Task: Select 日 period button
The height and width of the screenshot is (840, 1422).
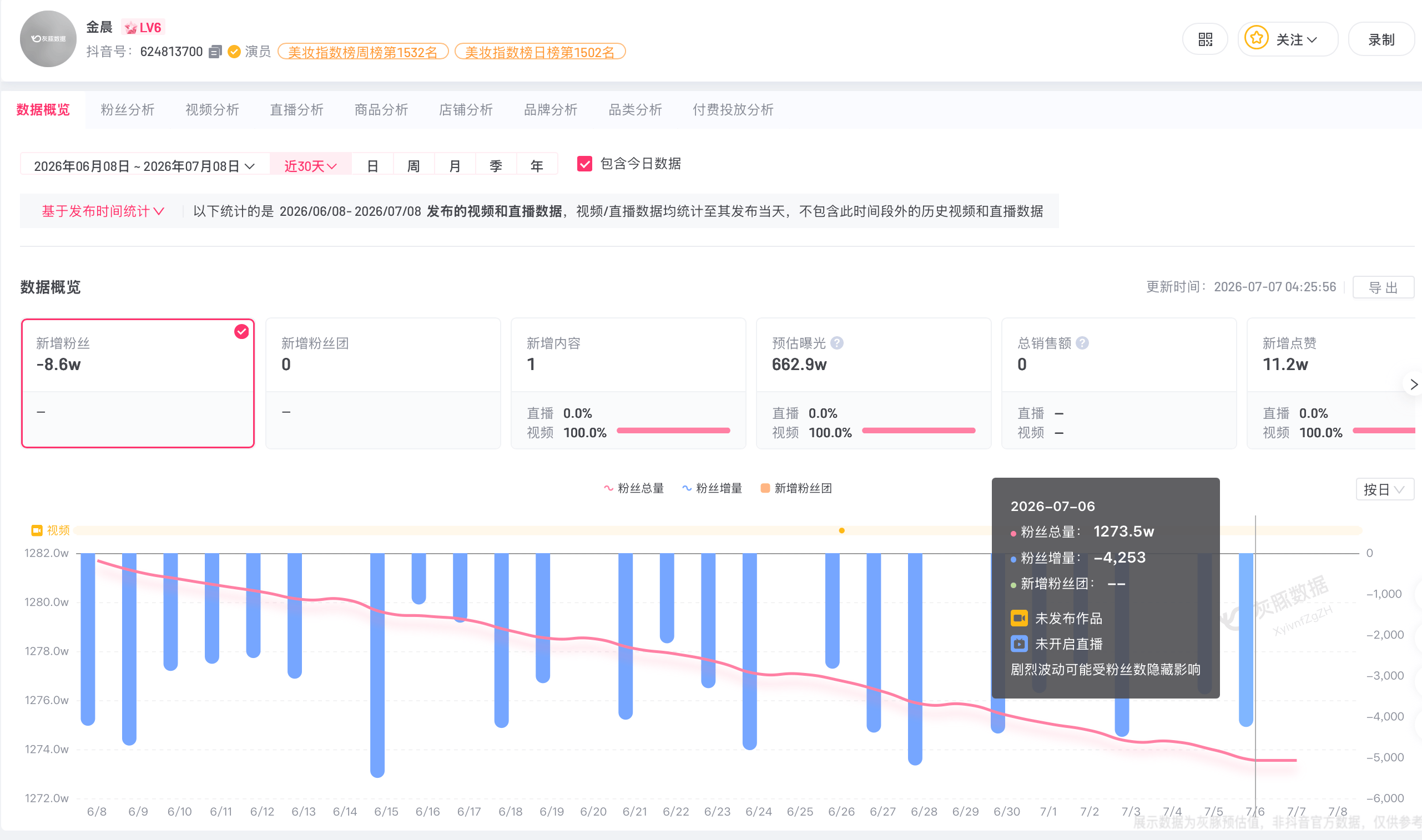Action: tap(372, 166)
